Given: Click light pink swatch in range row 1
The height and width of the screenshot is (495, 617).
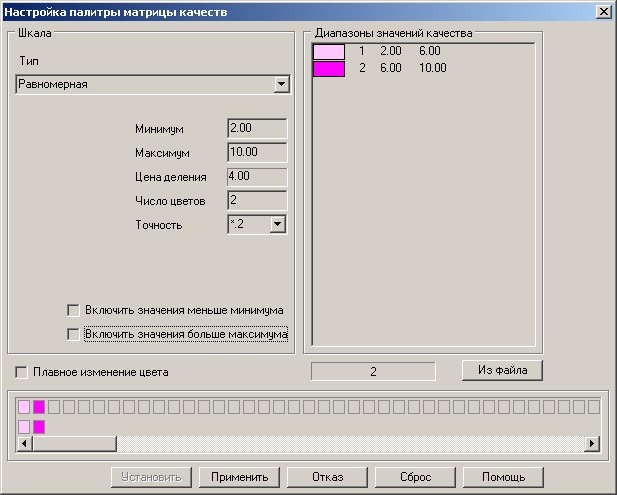Looking at the screenshot, I should [328, 51].
